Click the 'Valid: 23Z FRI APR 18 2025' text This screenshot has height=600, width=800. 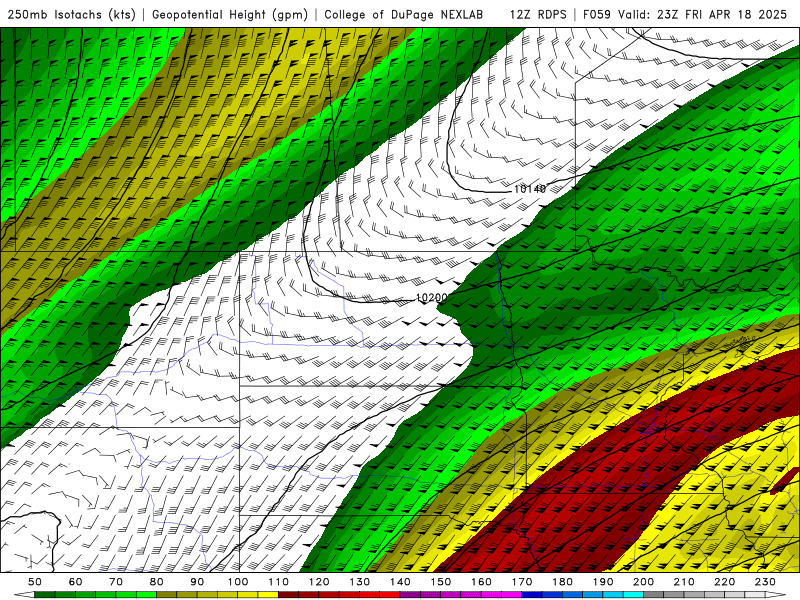(x=703, y=14)
